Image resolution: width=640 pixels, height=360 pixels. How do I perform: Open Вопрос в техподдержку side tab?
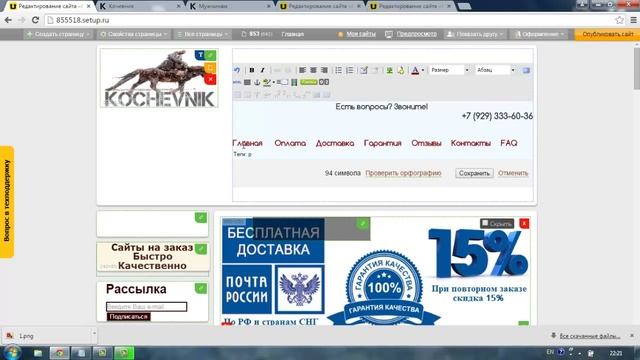7,202
